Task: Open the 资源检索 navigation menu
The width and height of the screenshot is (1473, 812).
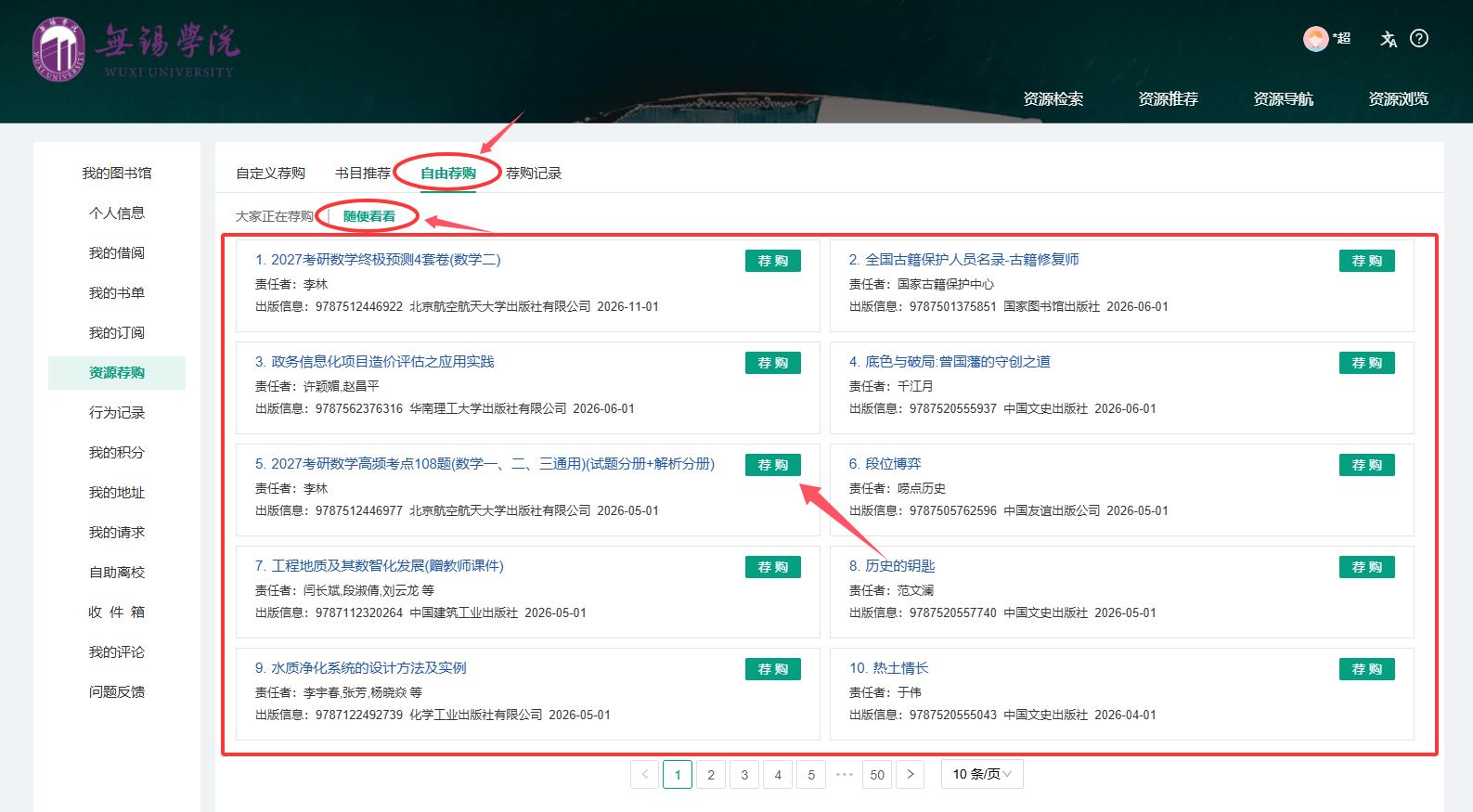Action: coord(1053,99)
